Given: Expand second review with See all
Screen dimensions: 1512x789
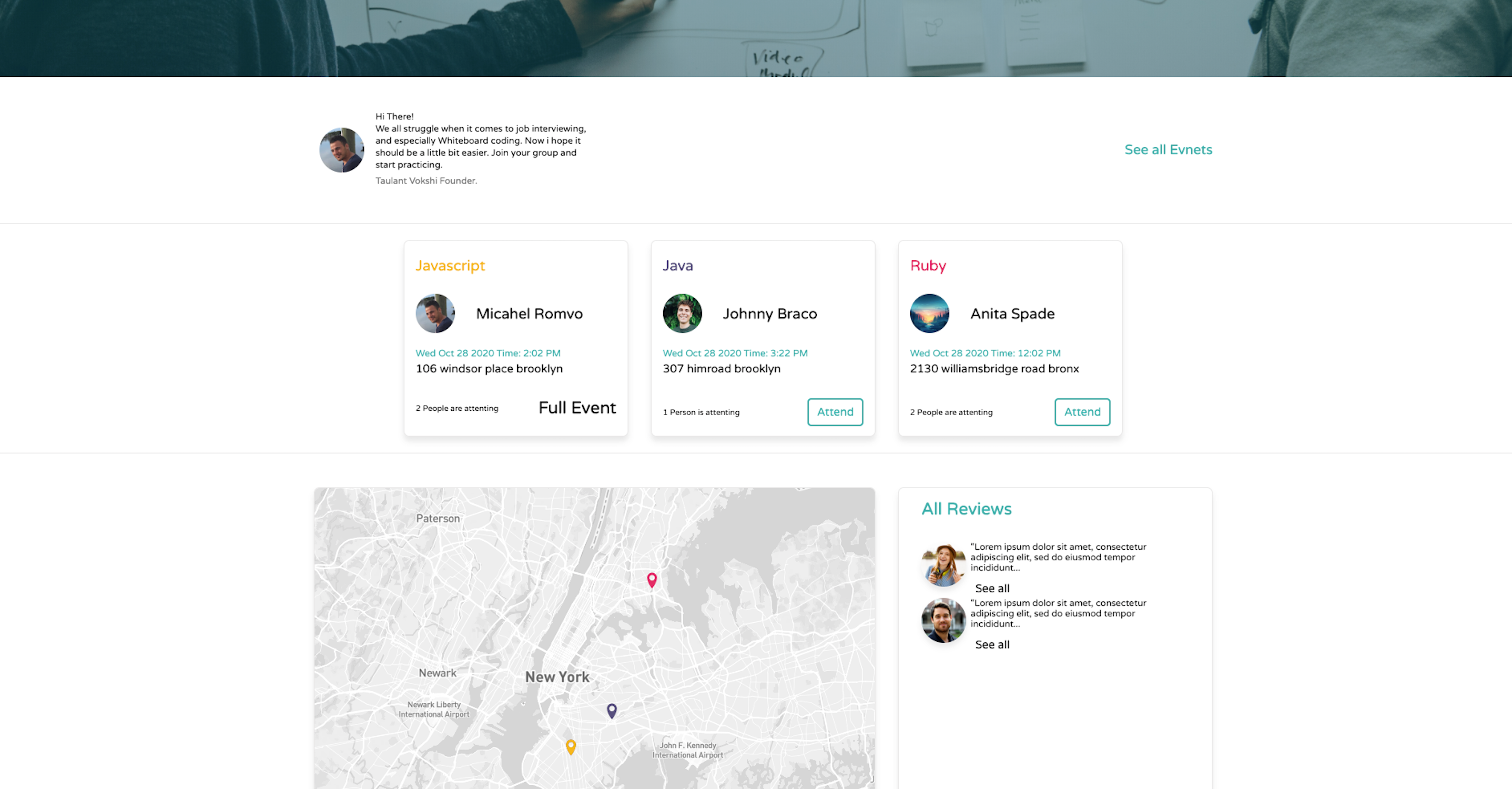Looking at the screenshot, I should point(992,644).
